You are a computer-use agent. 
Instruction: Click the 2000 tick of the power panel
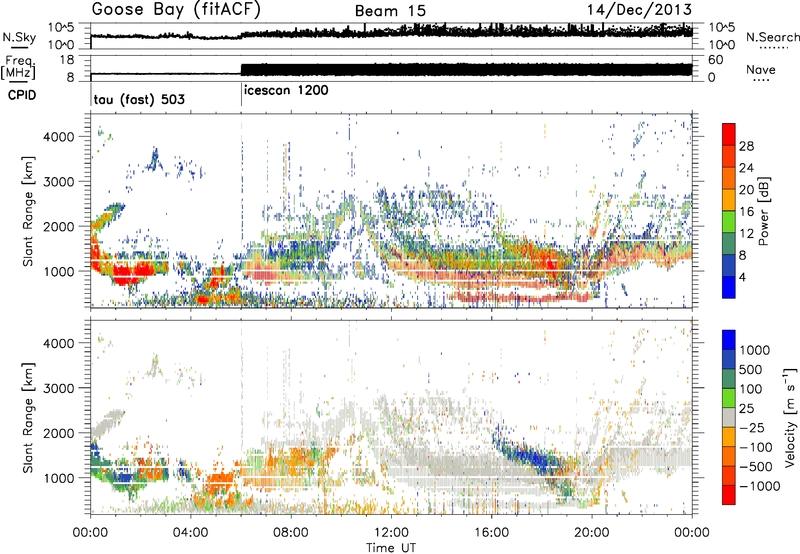59,226
